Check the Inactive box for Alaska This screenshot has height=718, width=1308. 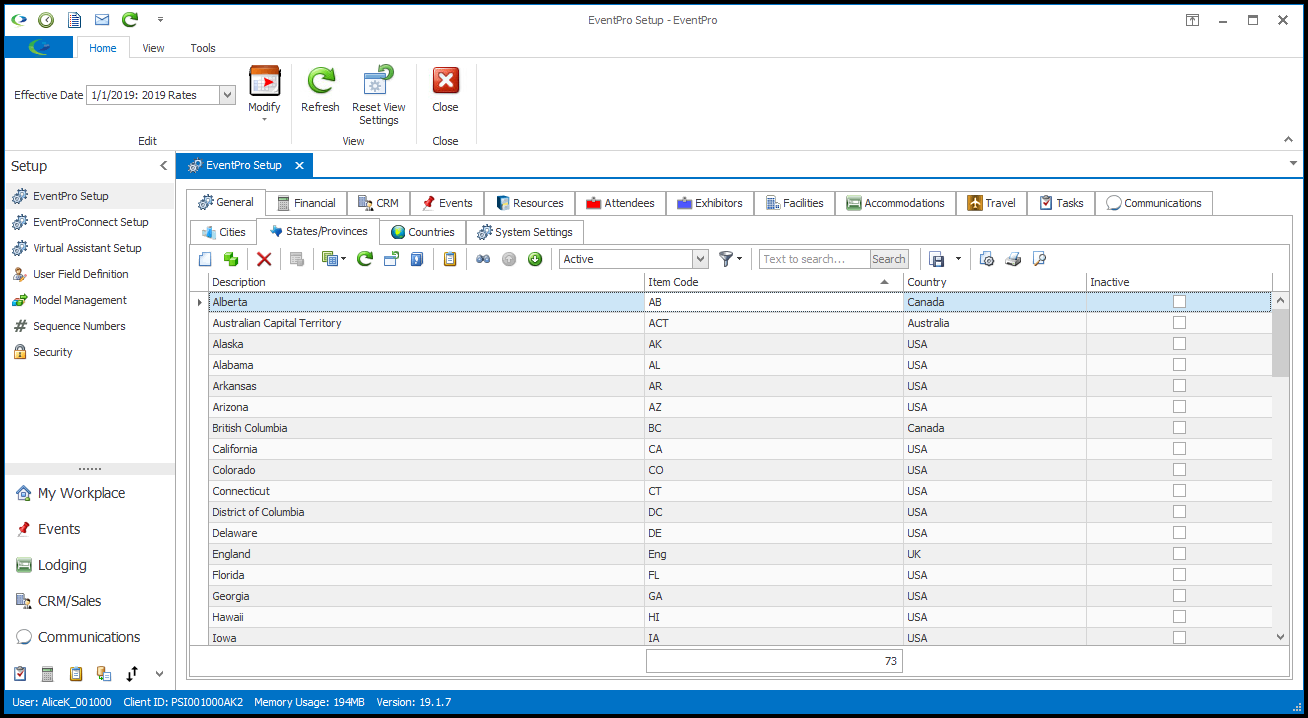(1180, 344)
